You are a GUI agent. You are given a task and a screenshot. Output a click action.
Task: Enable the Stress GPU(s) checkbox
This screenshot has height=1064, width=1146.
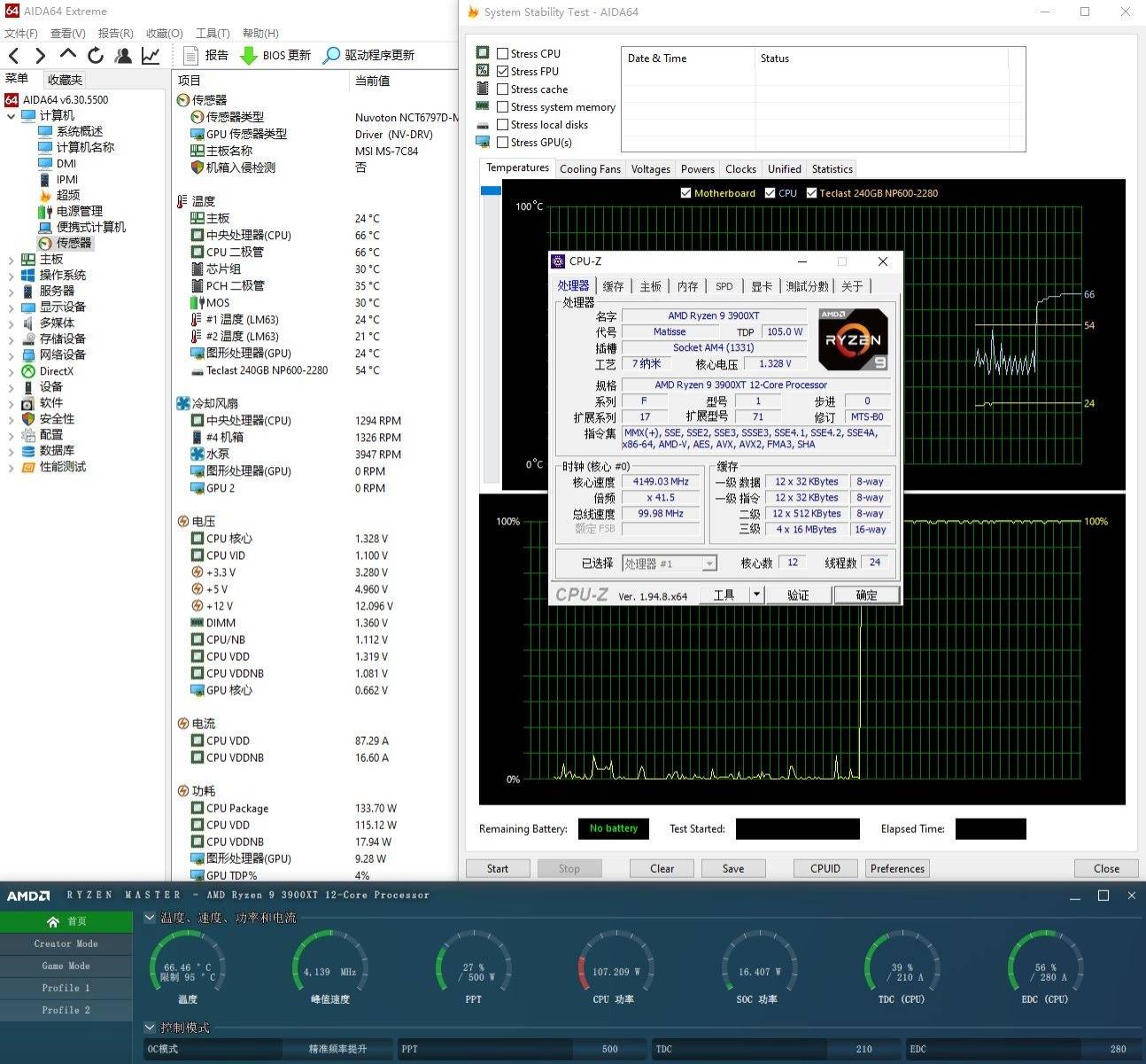coord(502,142)
